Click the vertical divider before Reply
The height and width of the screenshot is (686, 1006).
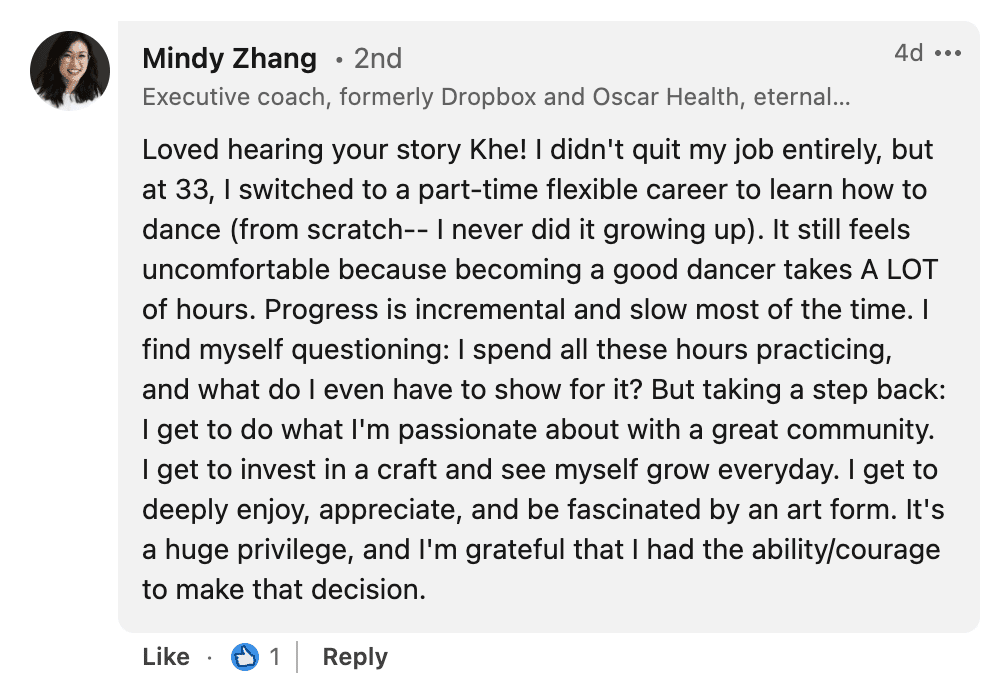tap(298, 656)
